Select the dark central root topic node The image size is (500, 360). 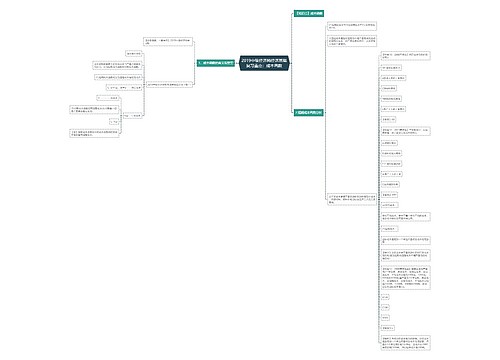[264, 63]
